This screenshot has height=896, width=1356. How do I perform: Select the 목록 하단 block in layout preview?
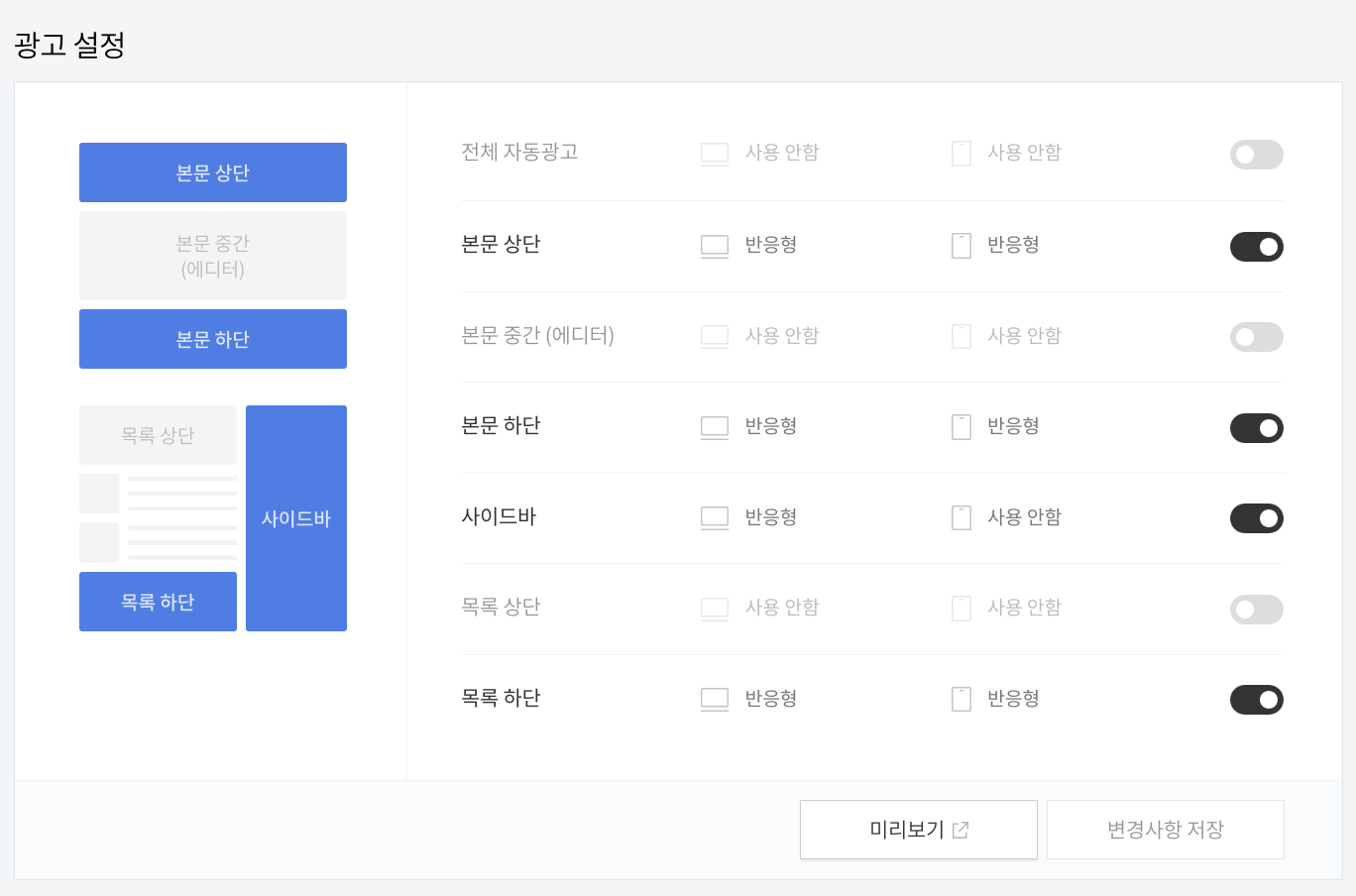pyautogui.click(x=158, y=601)
